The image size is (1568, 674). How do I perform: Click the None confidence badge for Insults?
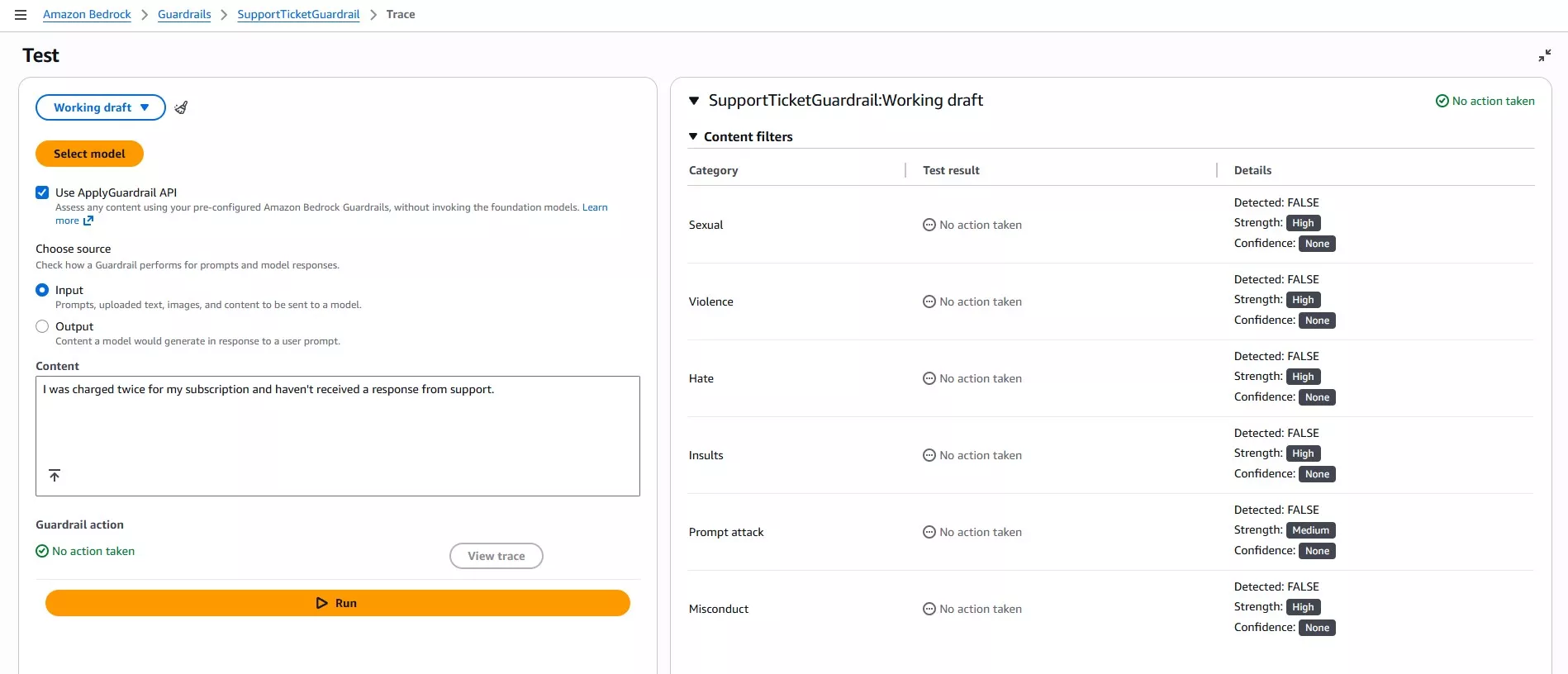click(x=1318, y=474)
